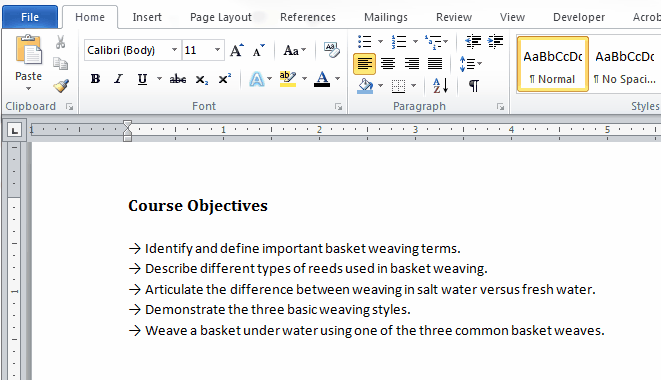
Task: Switch to References tab
Action: (308, 17)
